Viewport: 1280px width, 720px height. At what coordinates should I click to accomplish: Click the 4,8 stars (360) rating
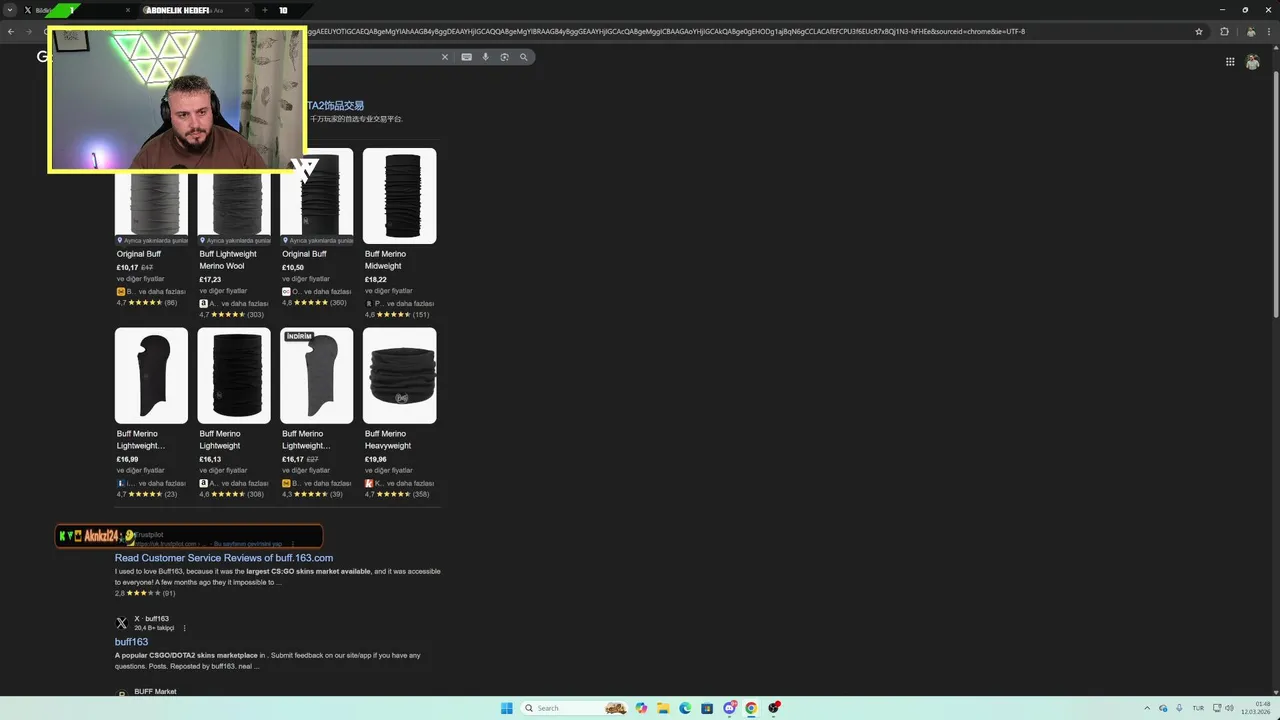point(314,303)
